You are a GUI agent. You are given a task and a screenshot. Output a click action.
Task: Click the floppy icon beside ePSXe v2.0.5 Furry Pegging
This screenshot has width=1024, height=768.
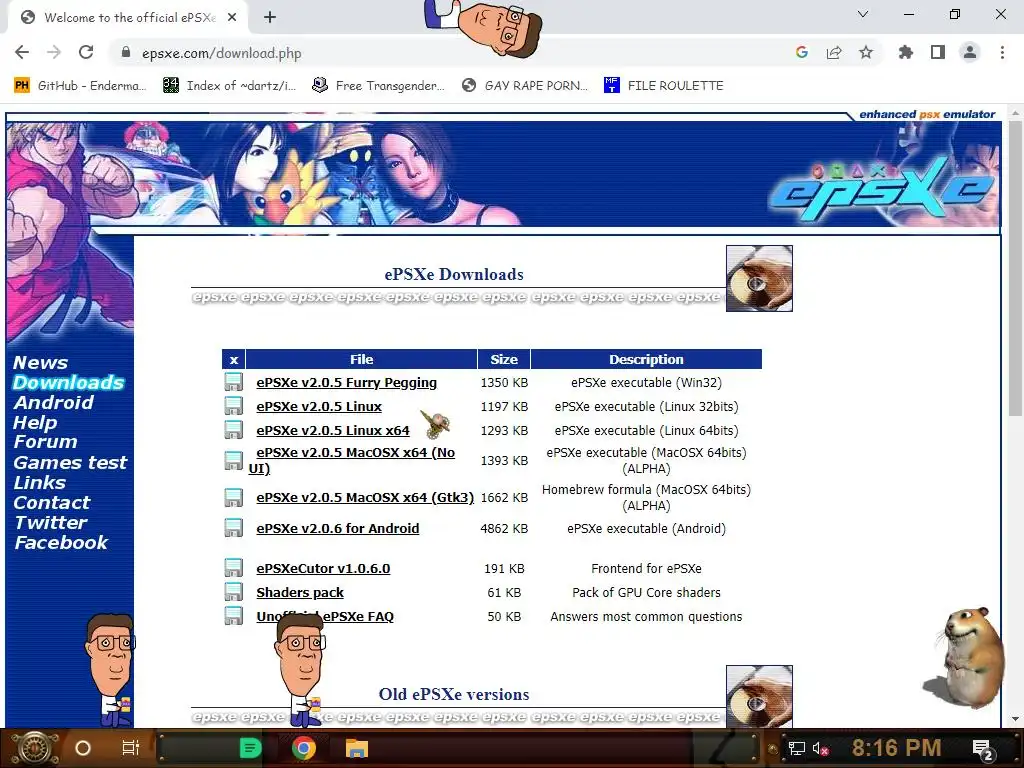click(233, 382)
